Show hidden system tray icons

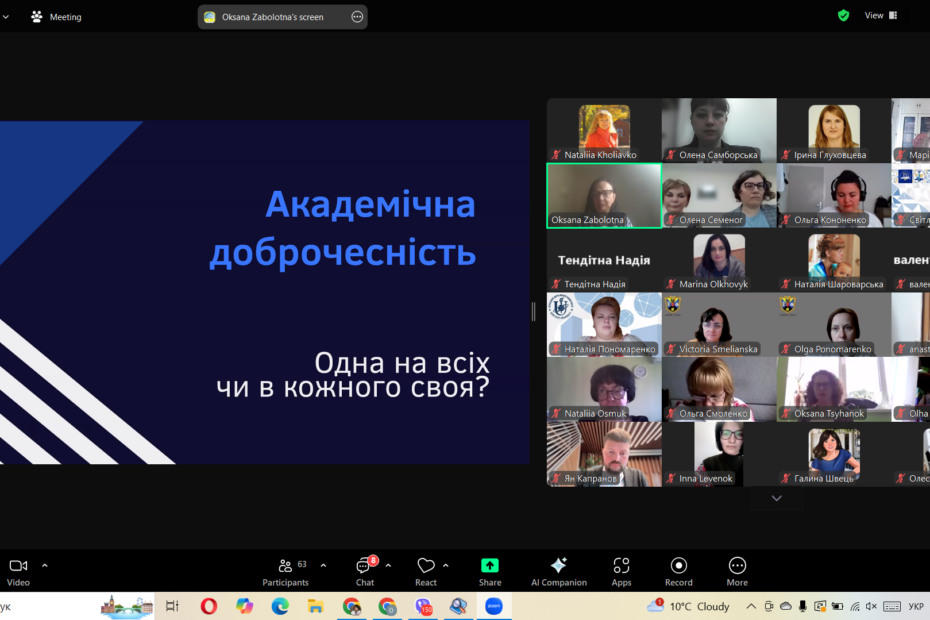(x=751, y=606)
